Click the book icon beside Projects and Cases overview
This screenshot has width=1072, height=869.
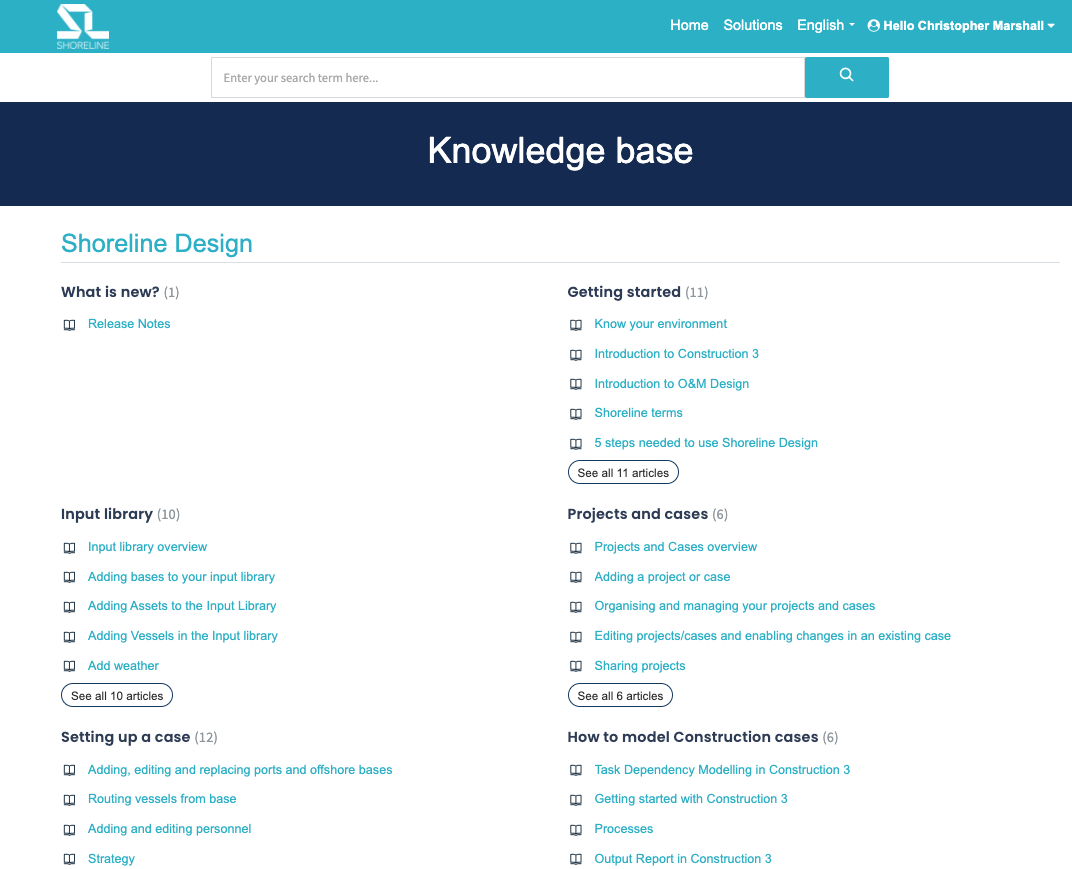coord(576,548)
